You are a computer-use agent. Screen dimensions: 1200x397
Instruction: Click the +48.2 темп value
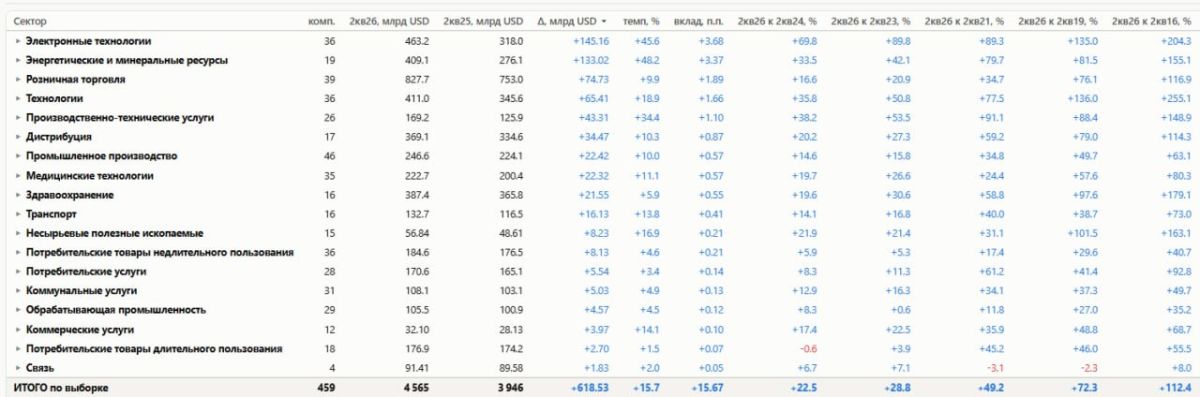coord(647,60)
